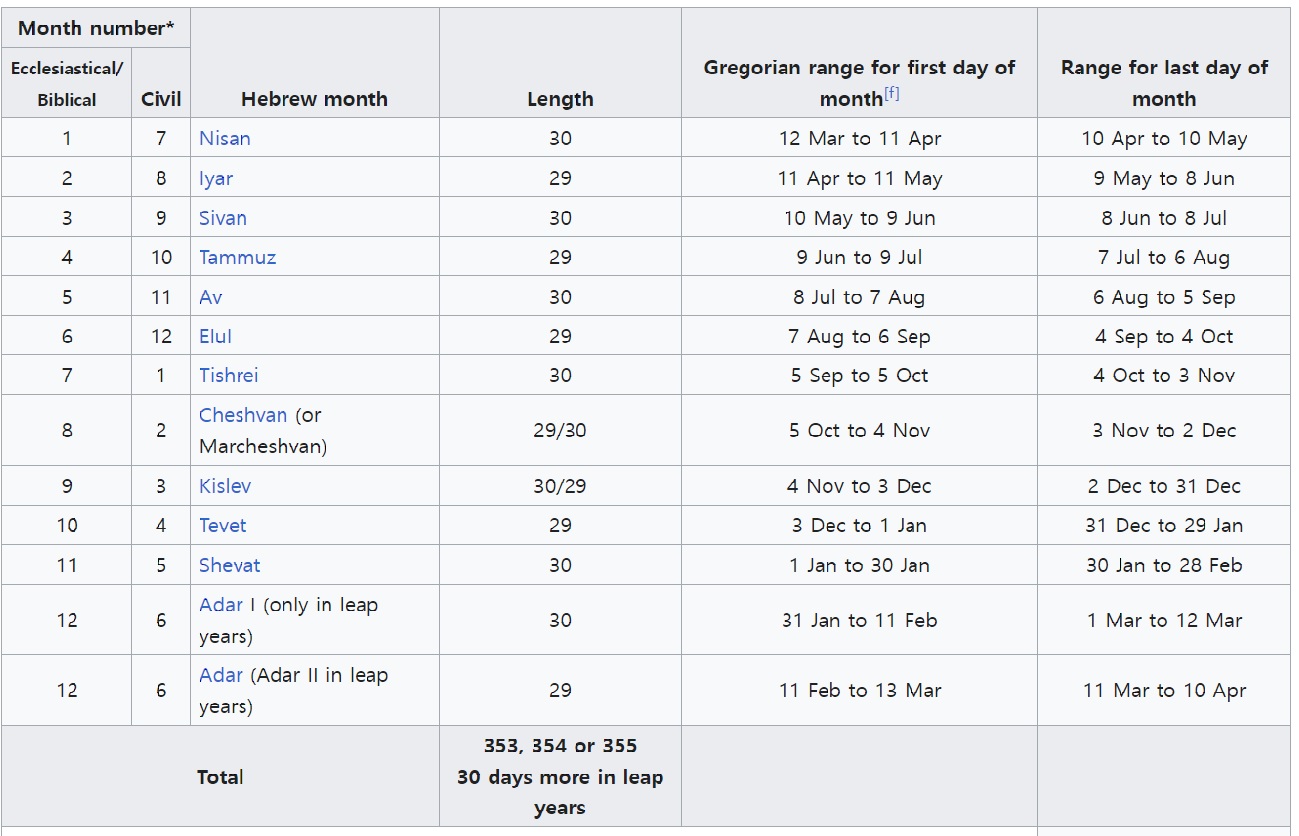Click the 'Ecclesiastical/ Biblical' column header

click(x=67, y=83)
